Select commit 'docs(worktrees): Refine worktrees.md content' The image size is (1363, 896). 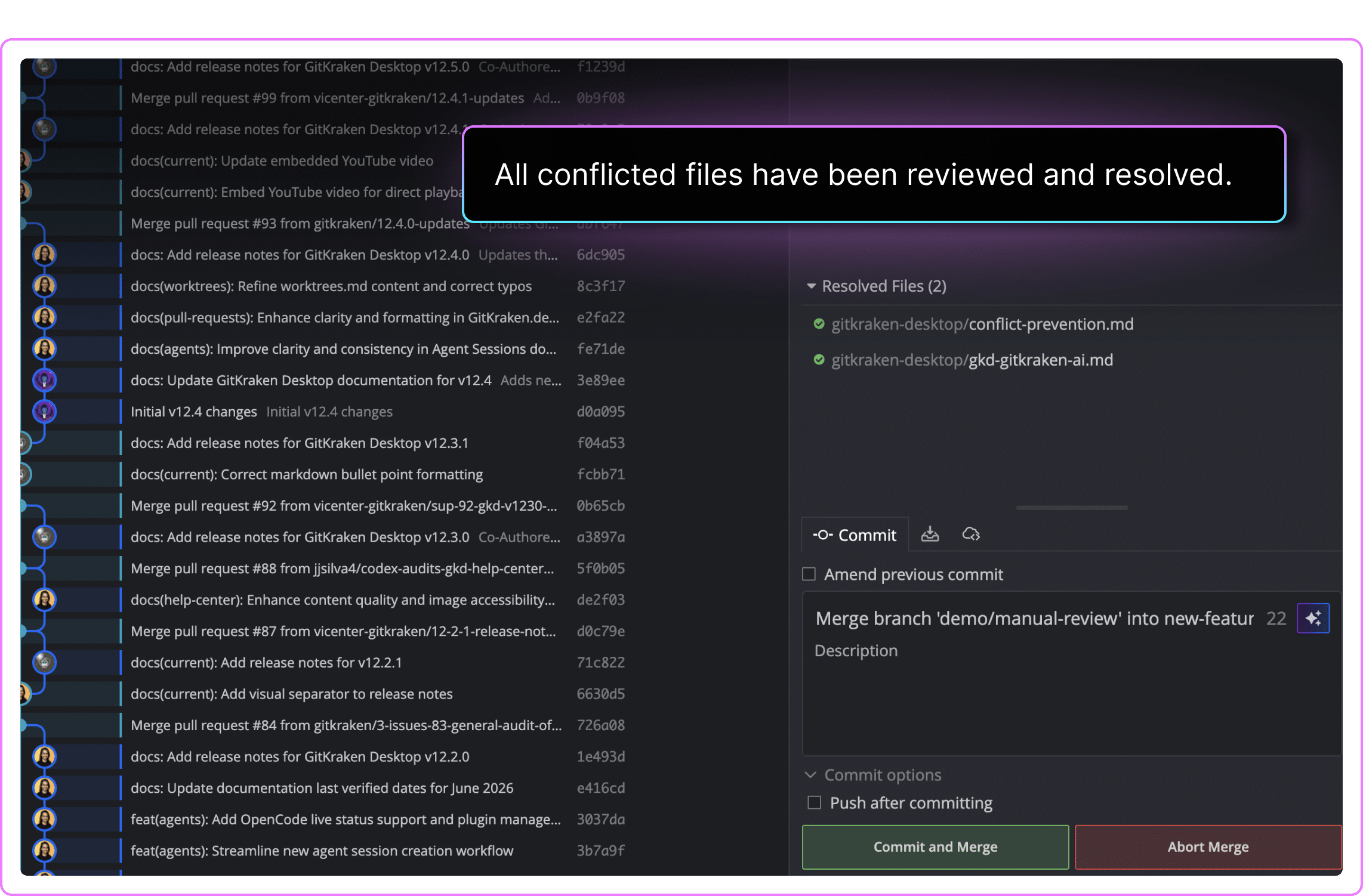pyautogui.click(x=331, y=286)
